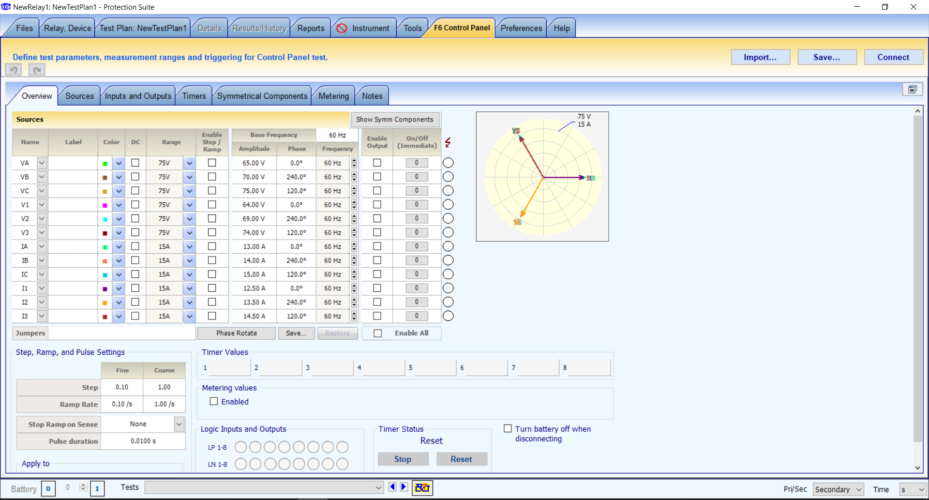Enable Metering values checkbox
The height and width of the screenshot is (500, 929).
click(214, 401)
